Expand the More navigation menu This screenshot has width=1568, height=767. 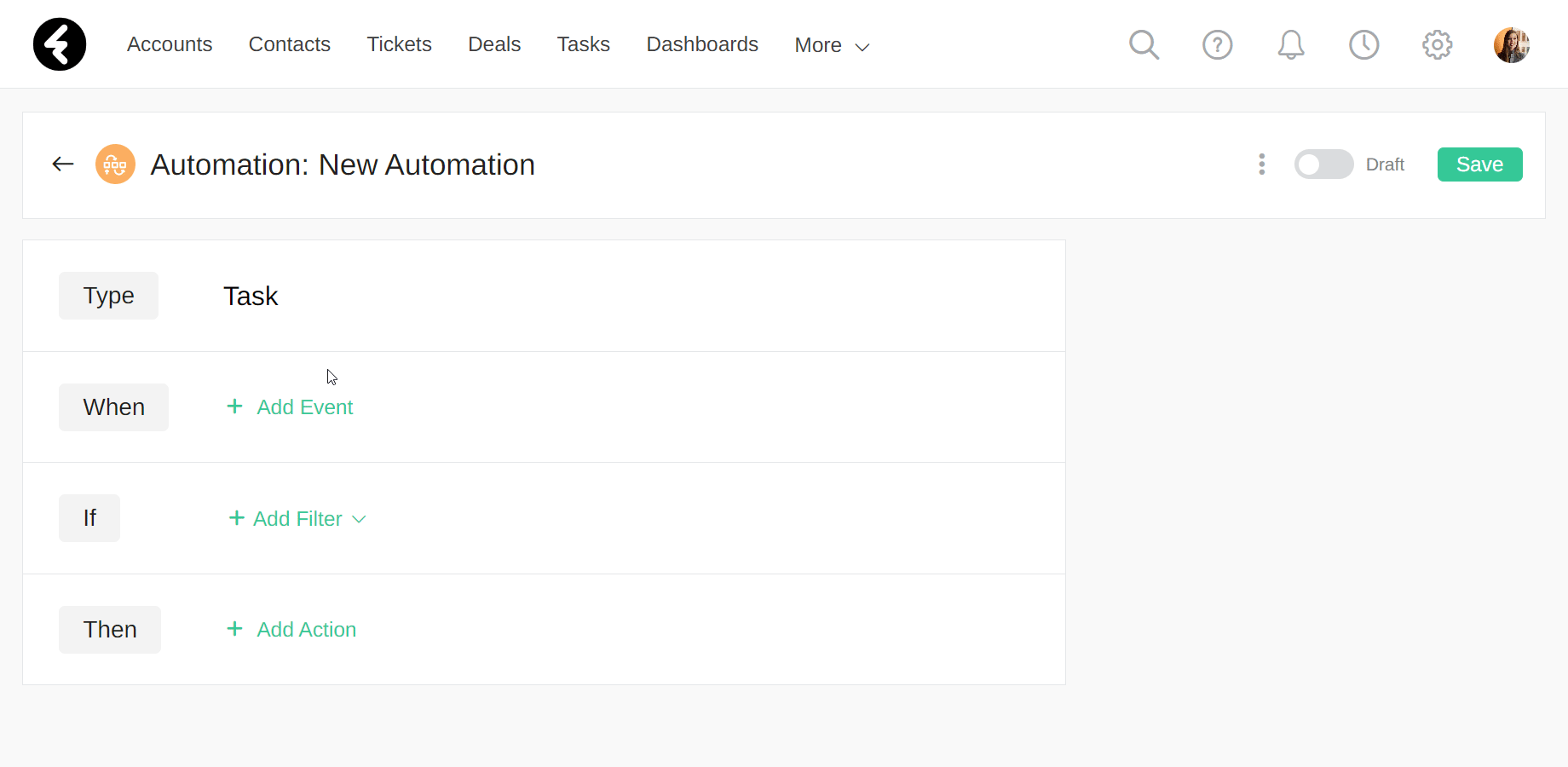(x=832, y=45)
